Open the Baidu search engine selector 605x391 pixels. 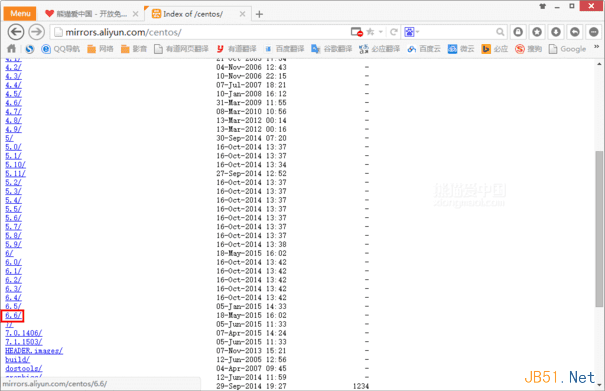[411, 32]
